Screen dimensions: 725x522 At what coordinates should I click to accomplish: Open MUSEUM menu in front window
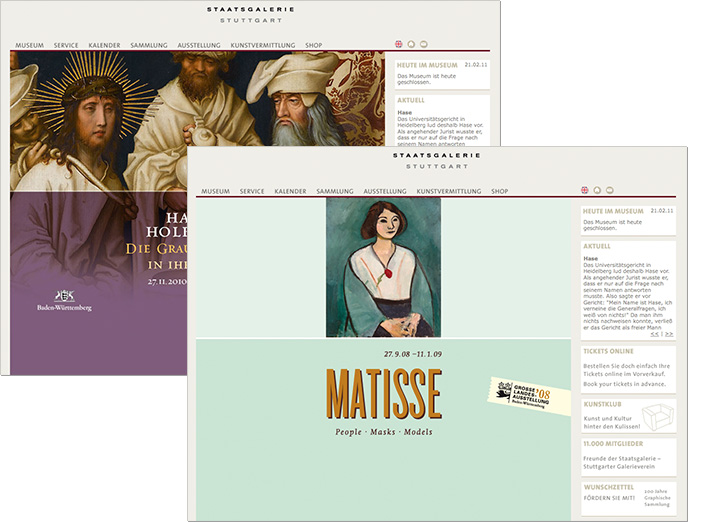pos(215,191)
